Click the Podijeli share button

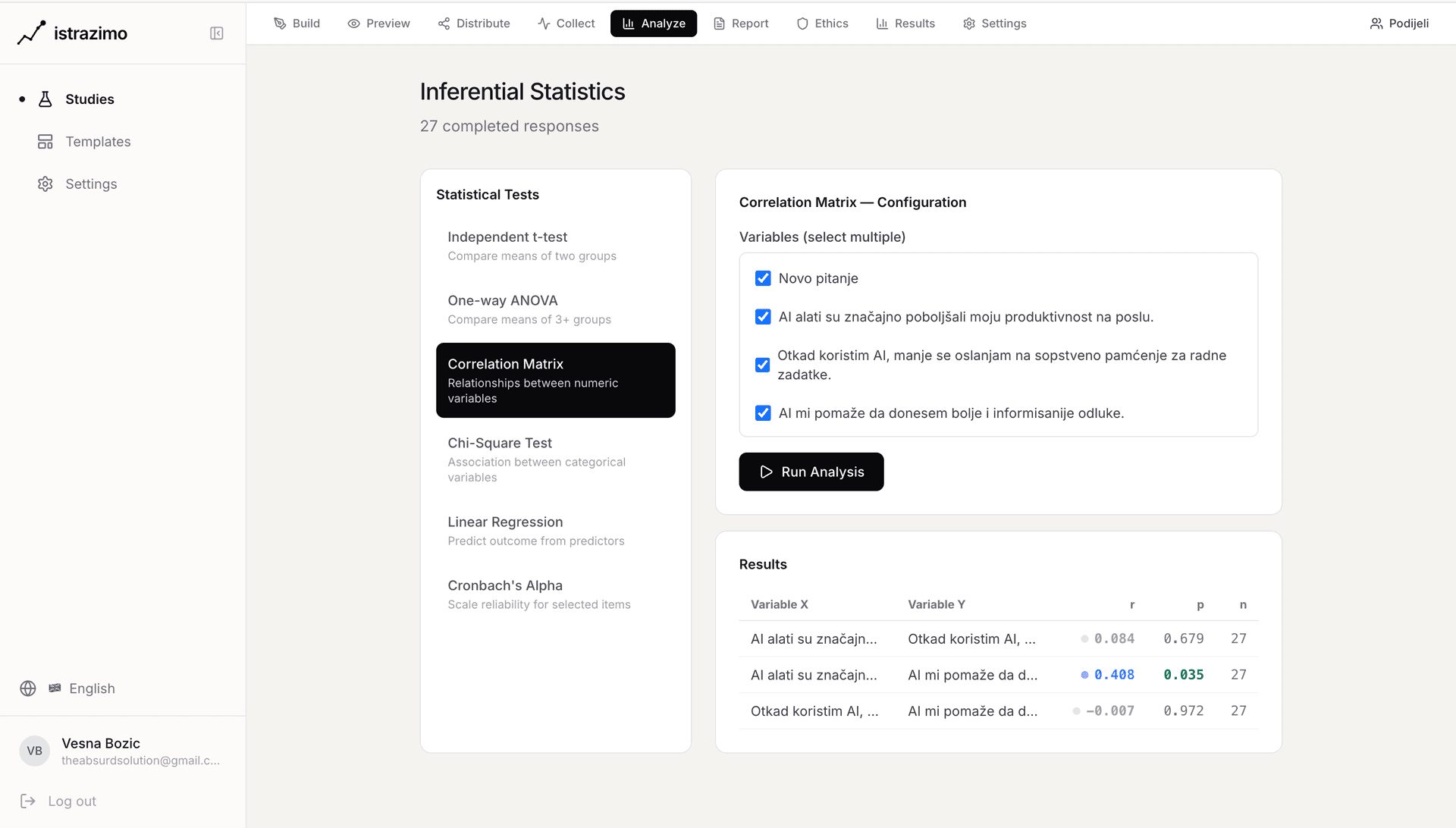click(1399, 24)
